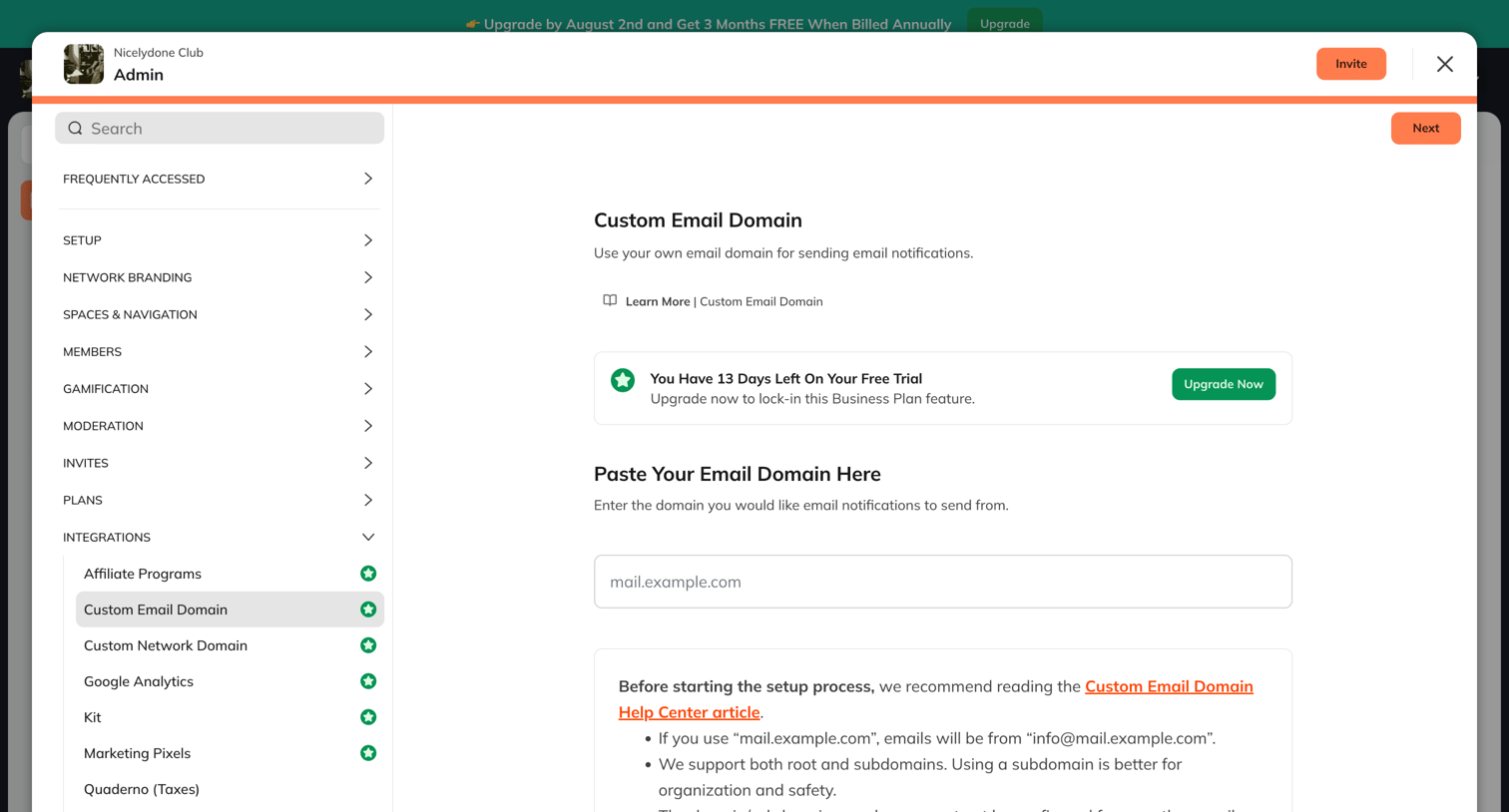Click the green Upgrade Now button

(x=1223, y=384)
